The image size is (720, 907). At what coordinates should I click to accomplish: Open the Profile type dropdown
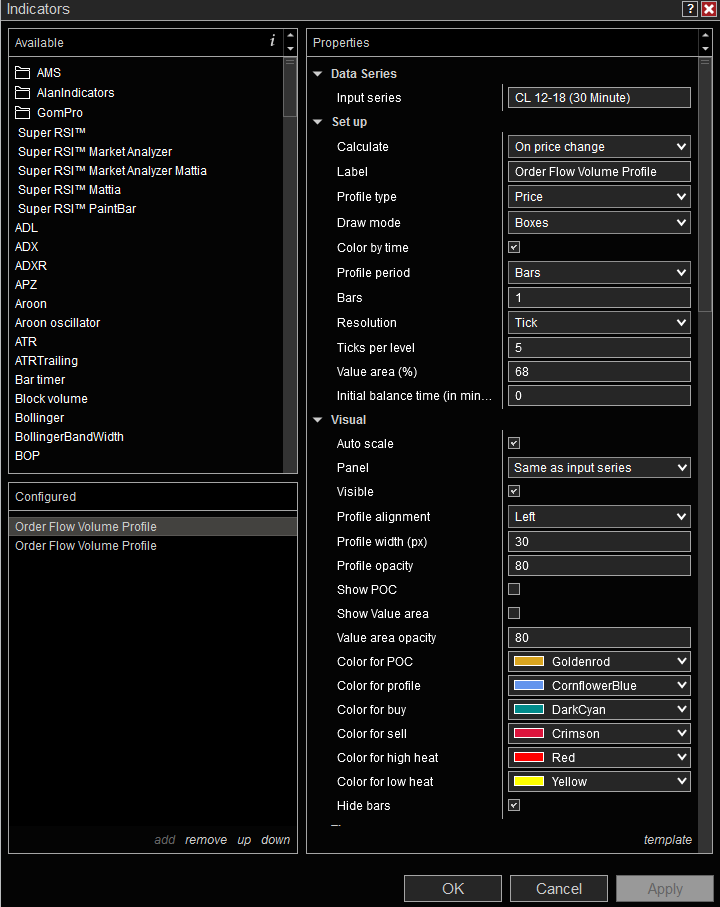pyautogui.click(x=599, y=197)
